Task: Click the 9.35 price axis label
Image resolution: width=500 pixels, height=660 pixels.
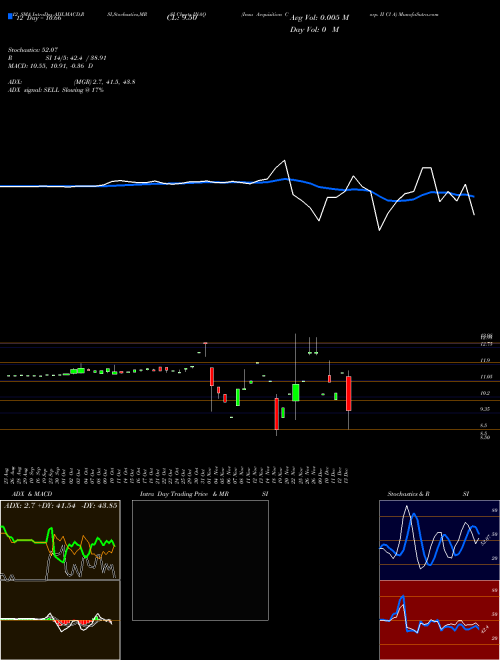Action: 486,409
